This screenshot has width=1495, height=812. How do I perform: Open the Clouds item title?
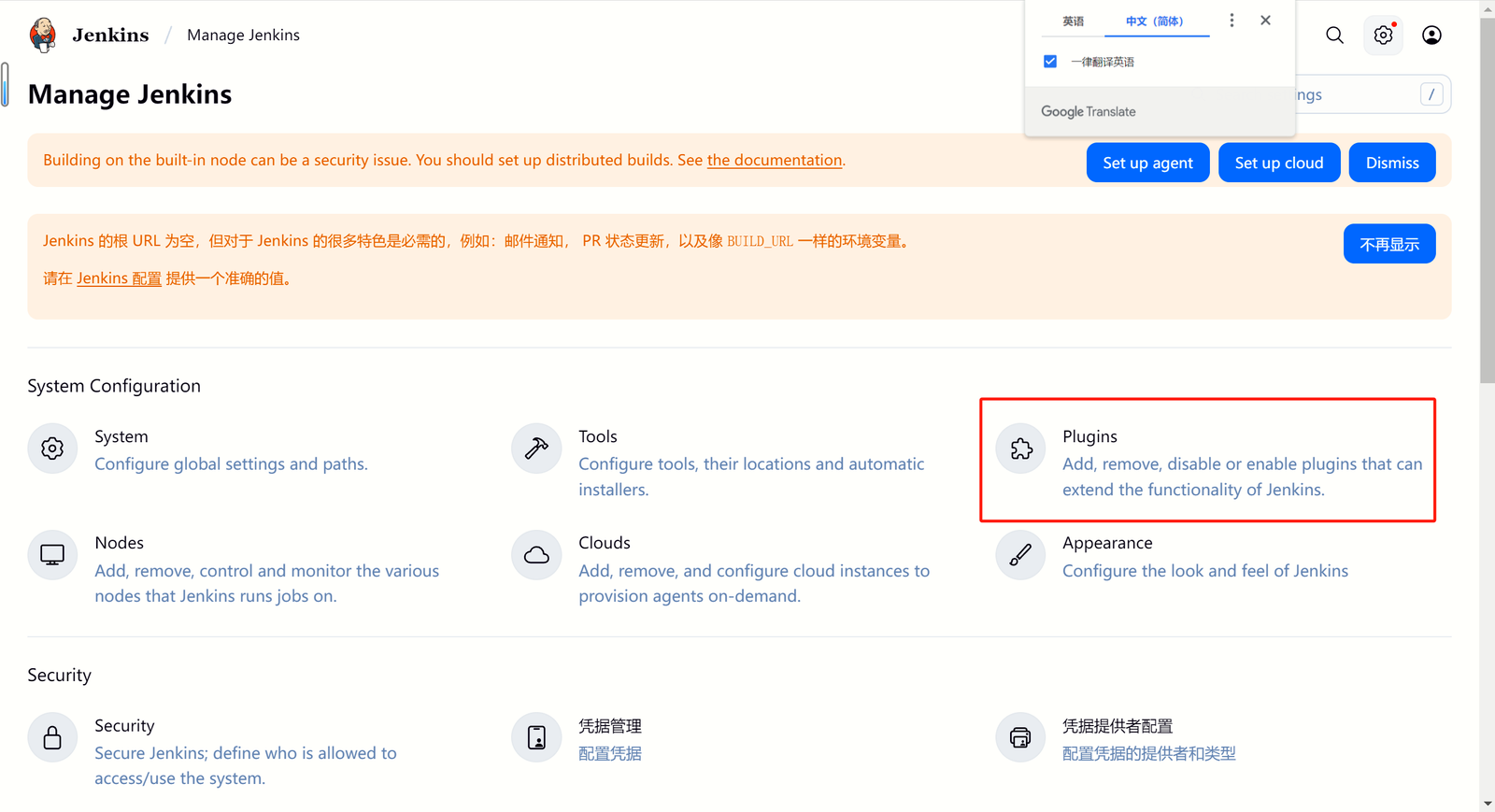point(605,543)
